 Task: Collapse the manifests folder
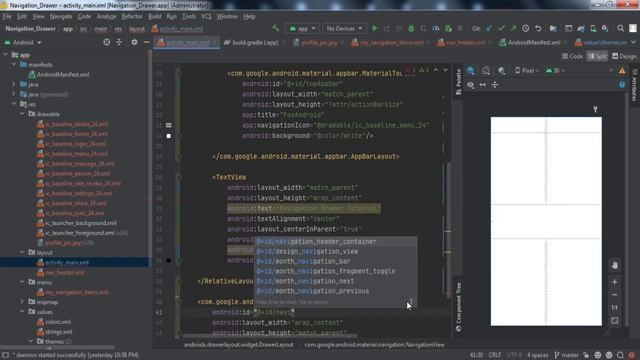tap(14, 64)
